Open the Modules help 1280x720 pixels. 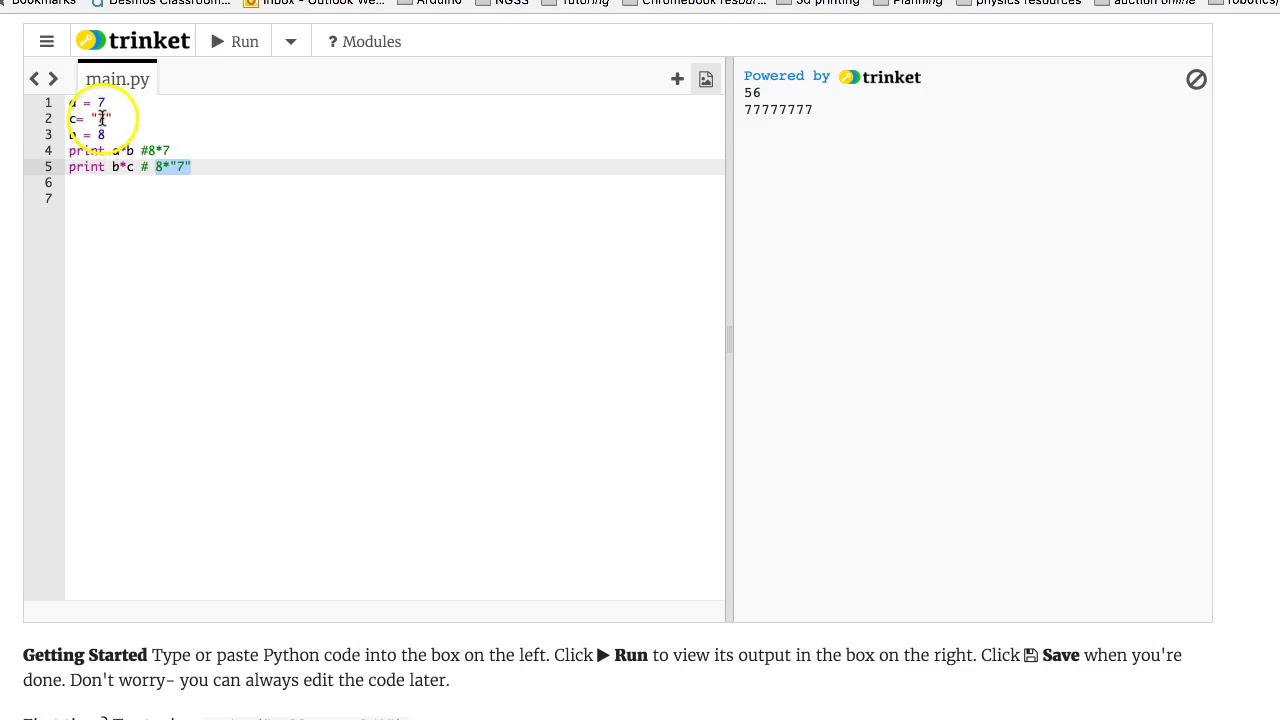(x=364, y=42)
